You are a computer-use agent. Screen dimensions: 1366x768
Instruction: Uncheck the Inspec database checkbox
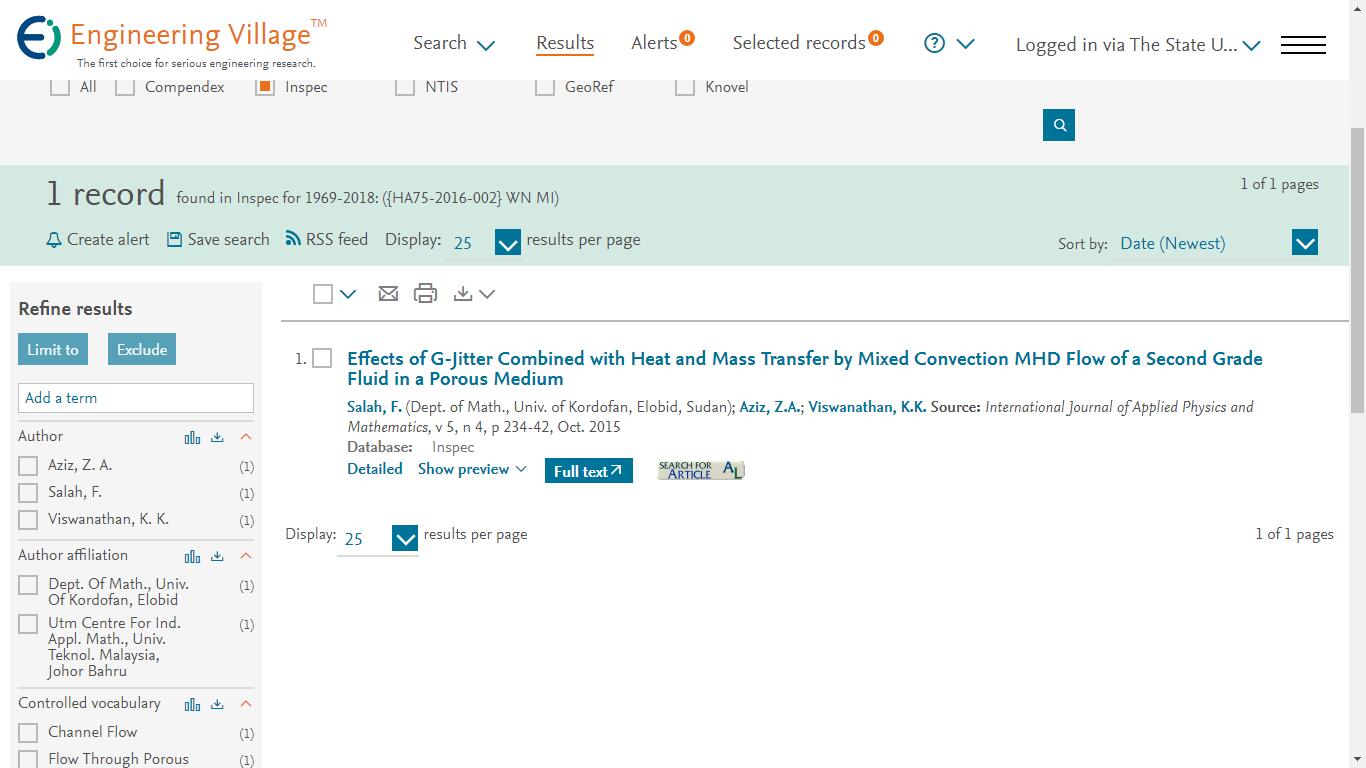coord(265,87)
